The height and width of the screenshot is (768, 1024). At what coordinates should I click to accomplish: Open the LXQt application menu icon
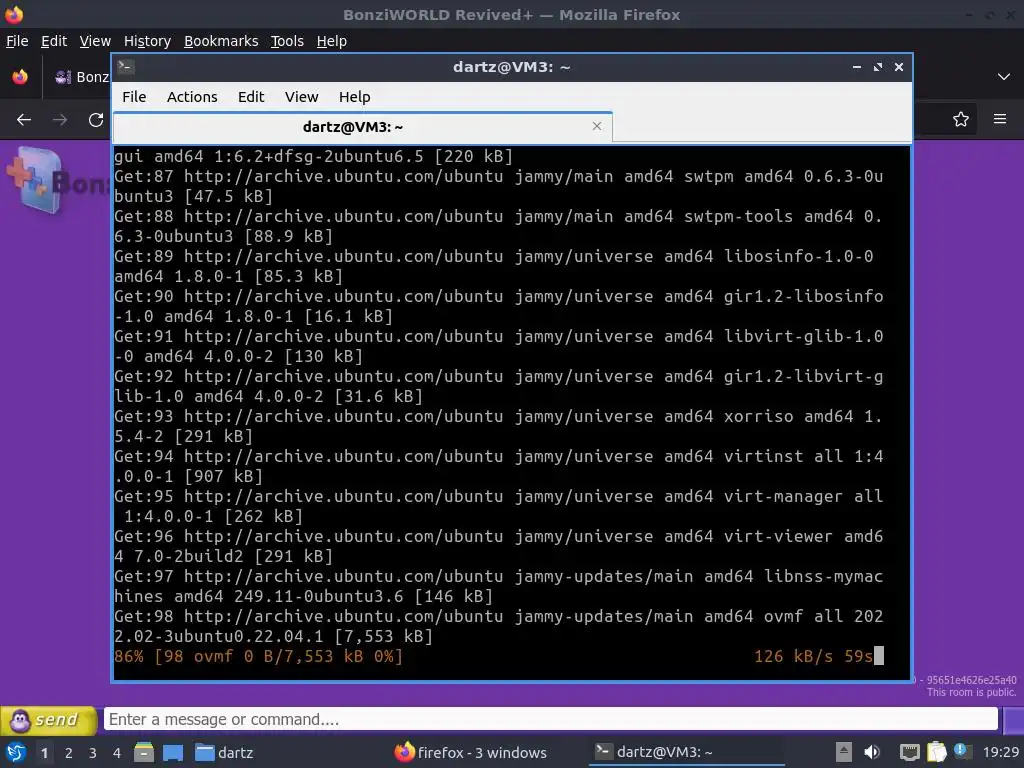pos(15,752)
